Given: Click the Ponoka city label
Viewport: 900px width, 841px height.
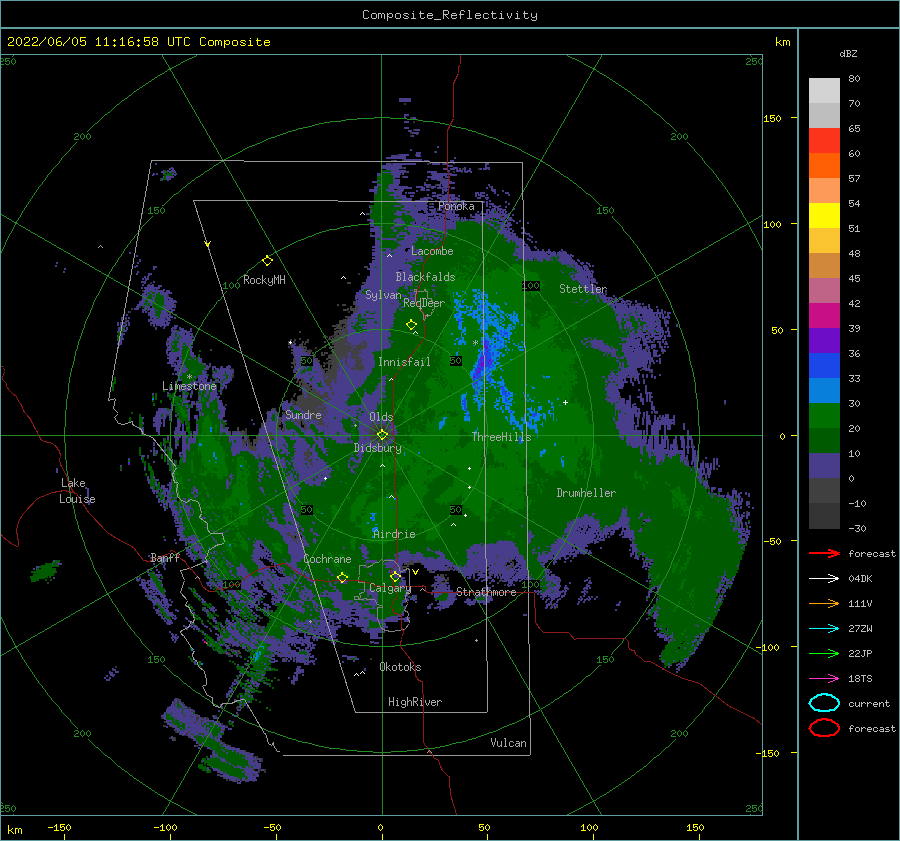Looking at the screenshot, I should click(x=456, y=206).
